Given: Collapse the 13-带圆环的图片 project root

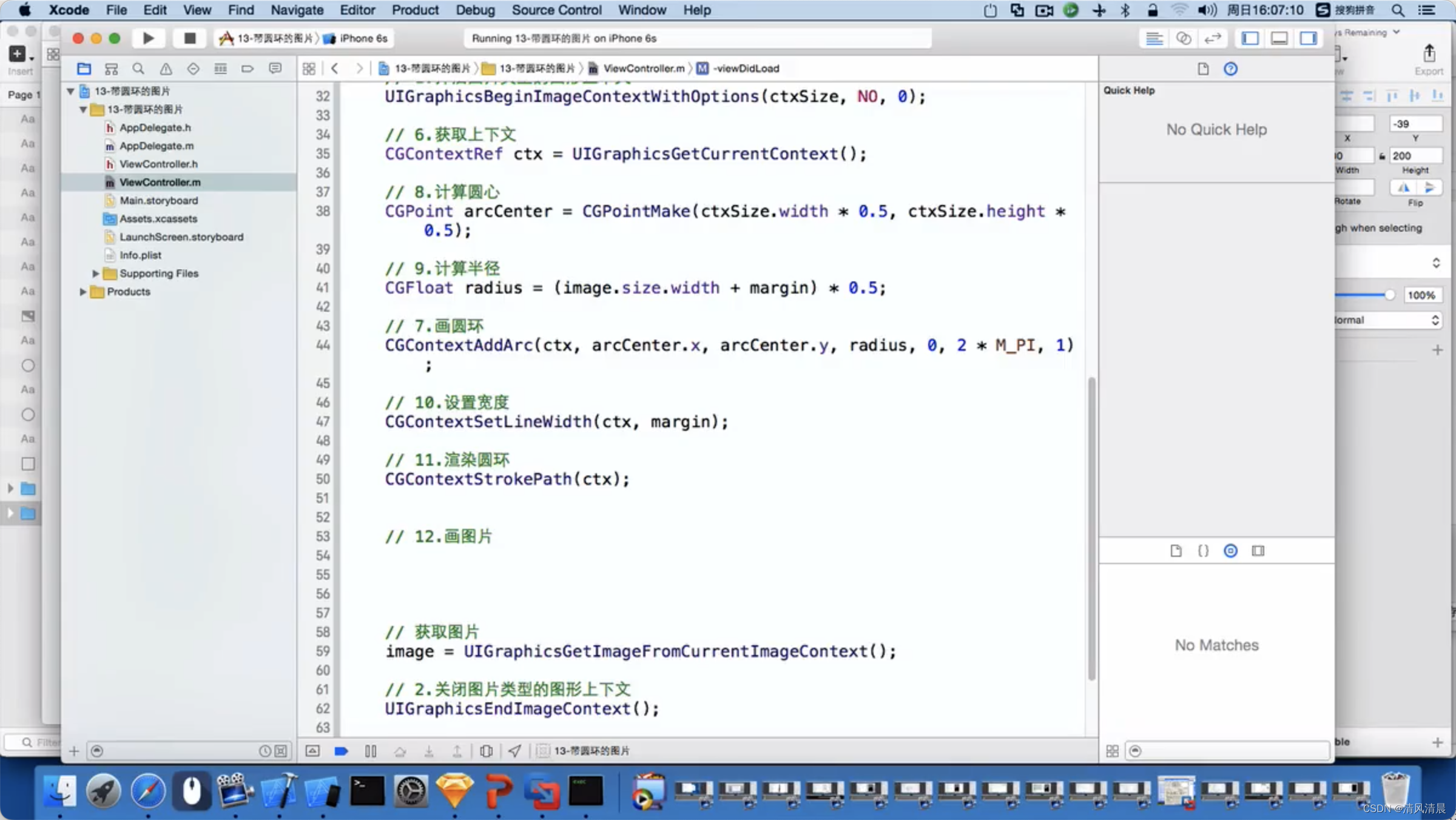Looking at the screenshot, I should [70, 91].
